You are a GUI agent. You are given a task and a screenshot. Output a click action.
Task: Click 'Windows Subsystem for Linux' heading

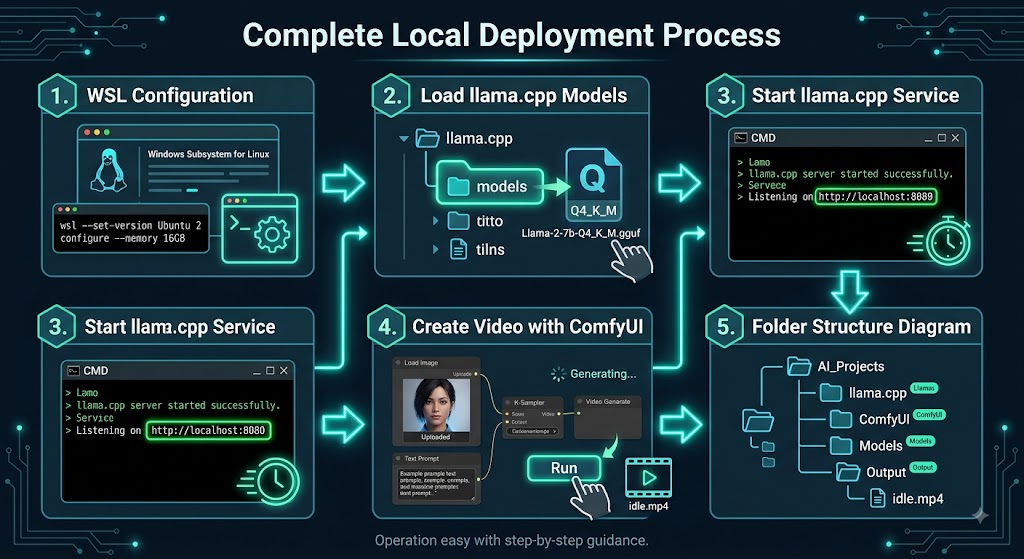click(208, 154)
